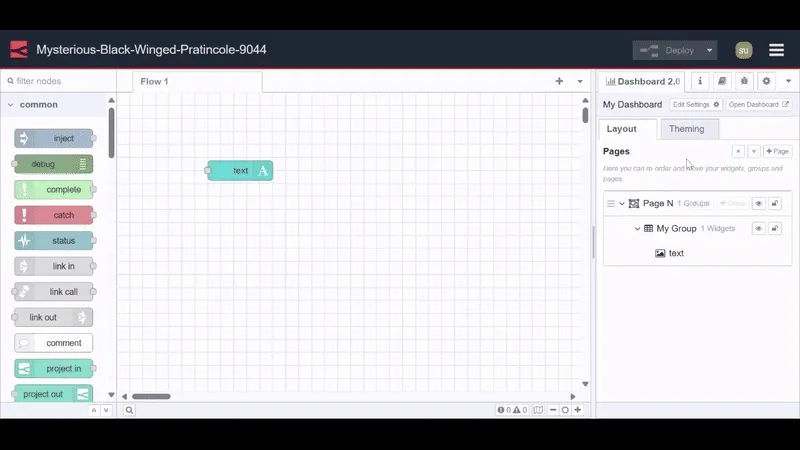The height and width of the screenshot is (450, 800).
Task: Select the link call node
Action: [54, 292]
